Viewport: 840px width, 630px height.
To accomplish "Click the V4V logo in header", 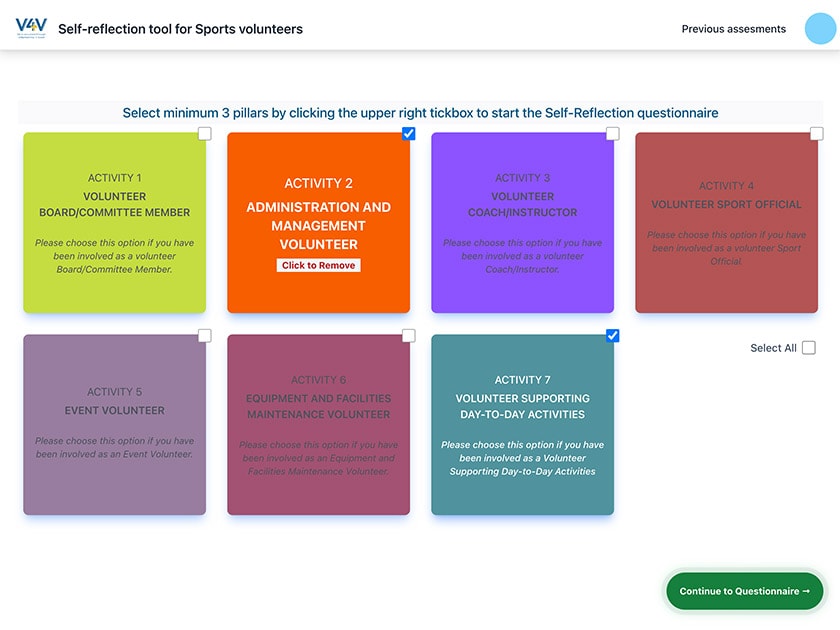I will pyautogui.click(x=31, y=28).
